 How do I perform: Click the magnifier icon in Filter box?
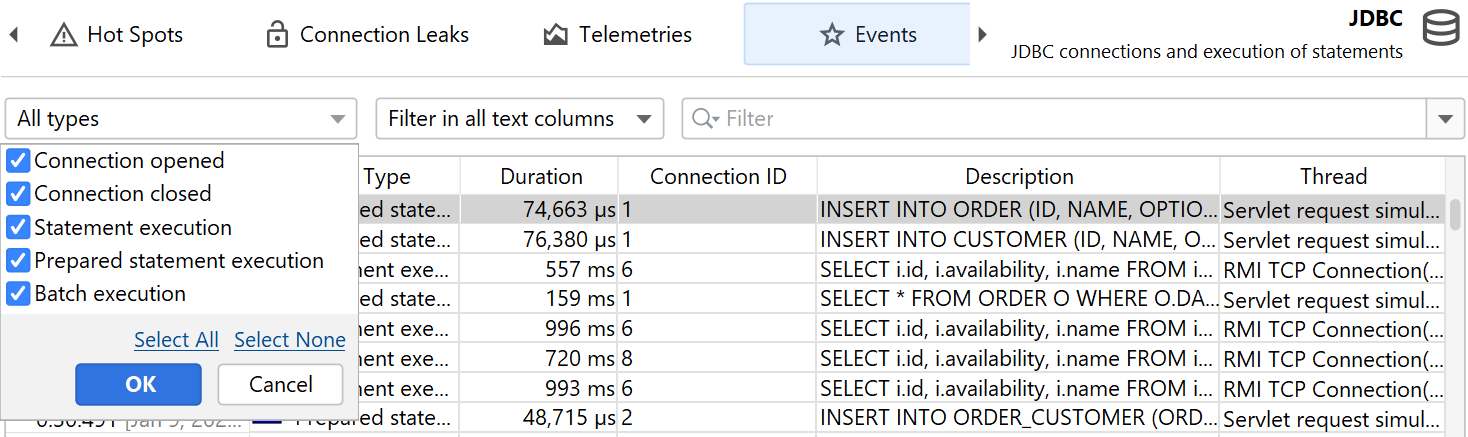[704, 119]
